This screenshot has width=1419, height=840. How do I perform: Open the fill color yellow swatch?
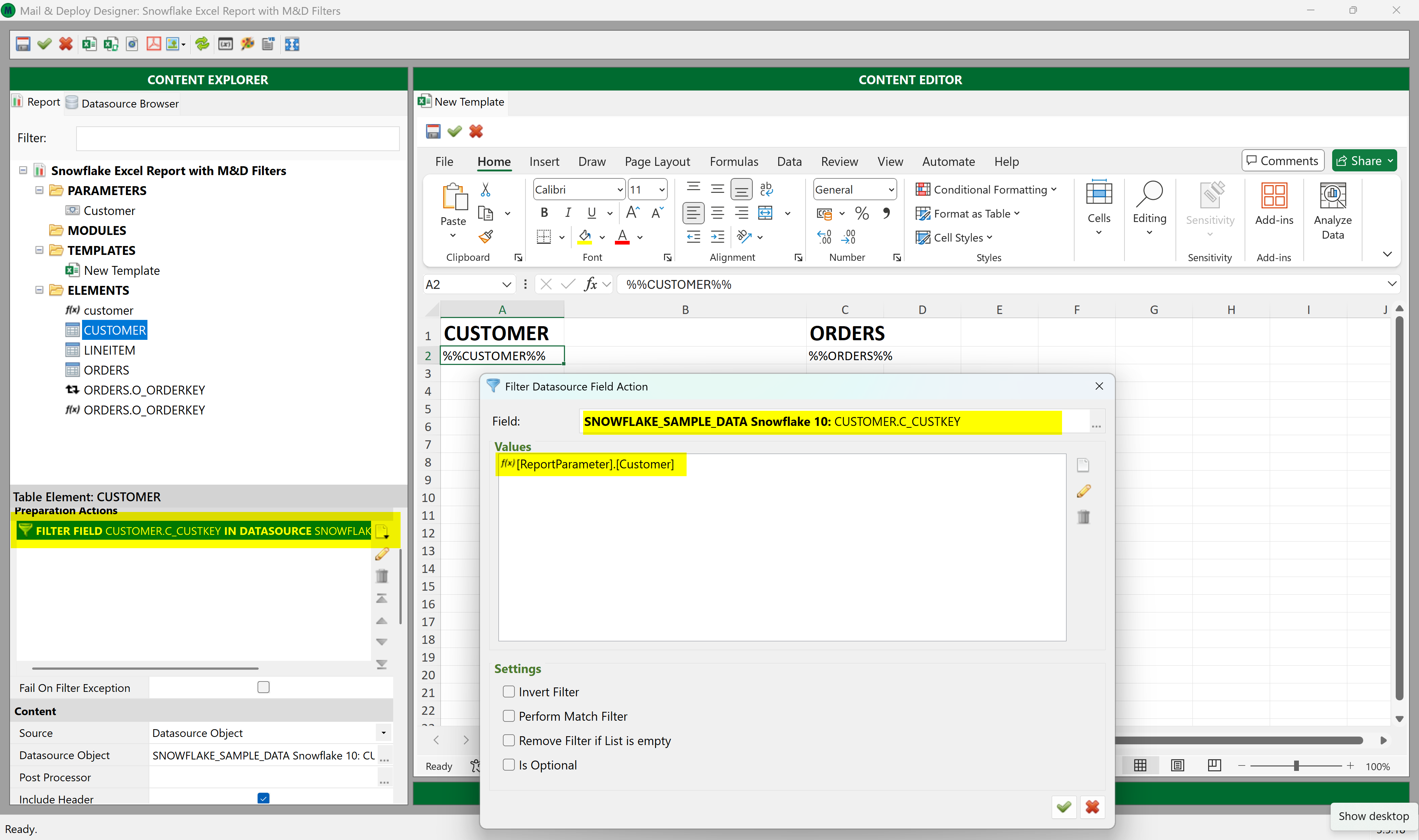coord(585,237)
